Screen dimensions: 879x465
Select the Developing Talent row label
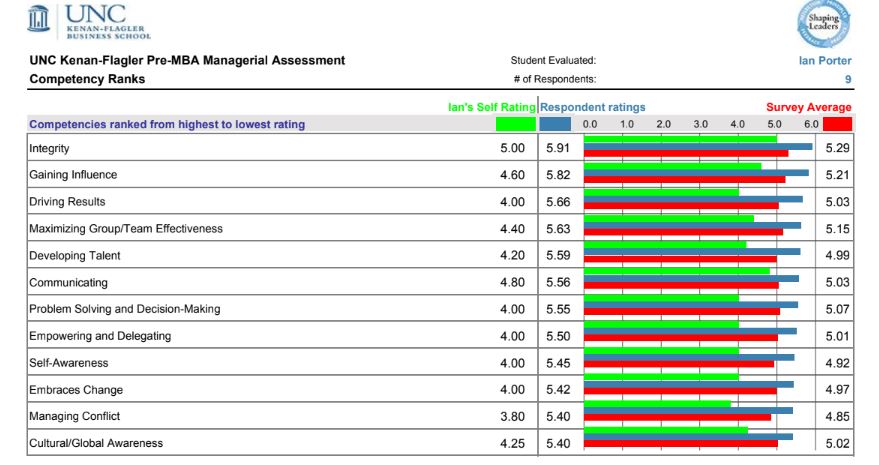click(x=75, y=256)
